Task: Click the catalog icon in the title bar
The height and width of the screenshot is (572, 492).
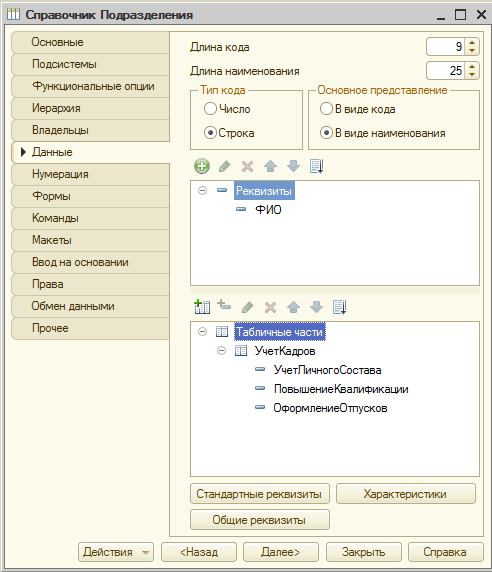Action: pos(13,15)
